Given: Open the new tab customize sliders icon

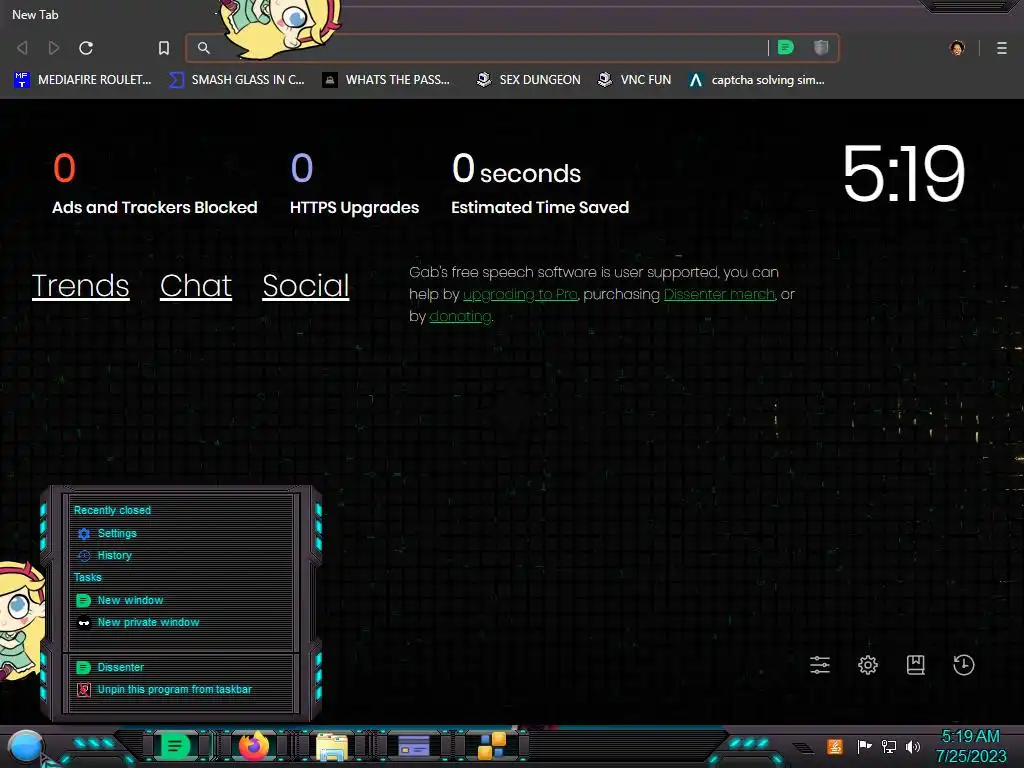Looking at the screenshot, I should click(x=820, y=665).
